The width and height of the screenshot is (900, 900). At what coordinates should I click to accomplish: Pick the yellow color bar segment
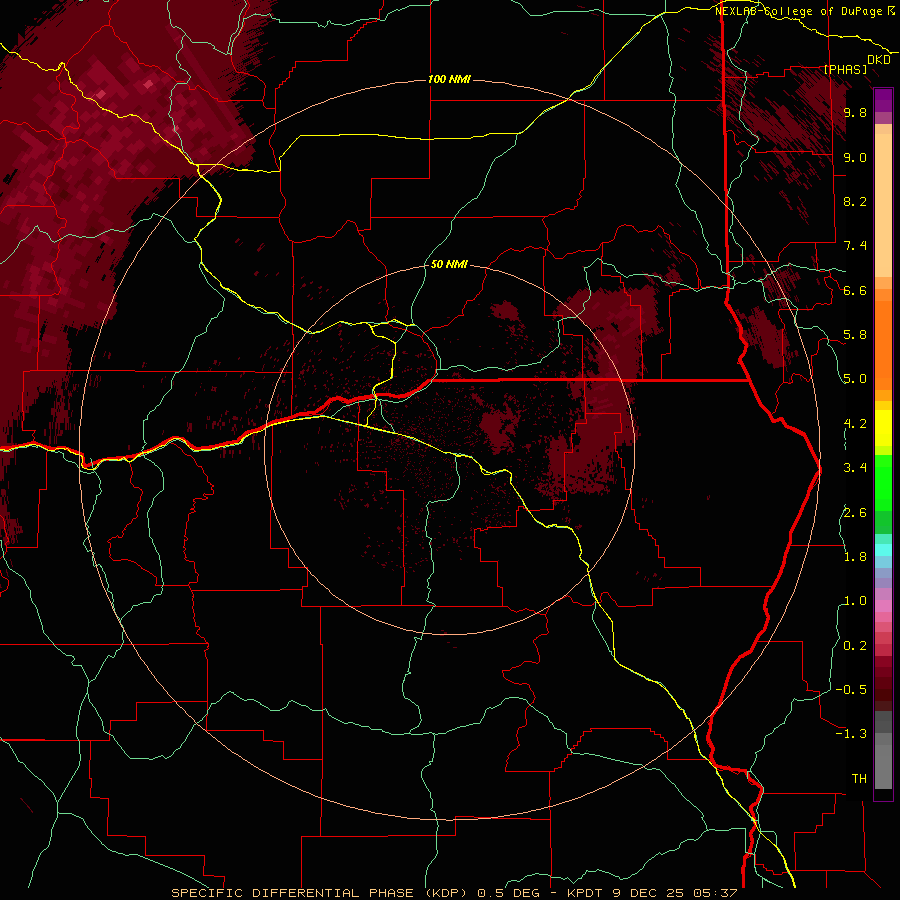[x=883, y=428]
